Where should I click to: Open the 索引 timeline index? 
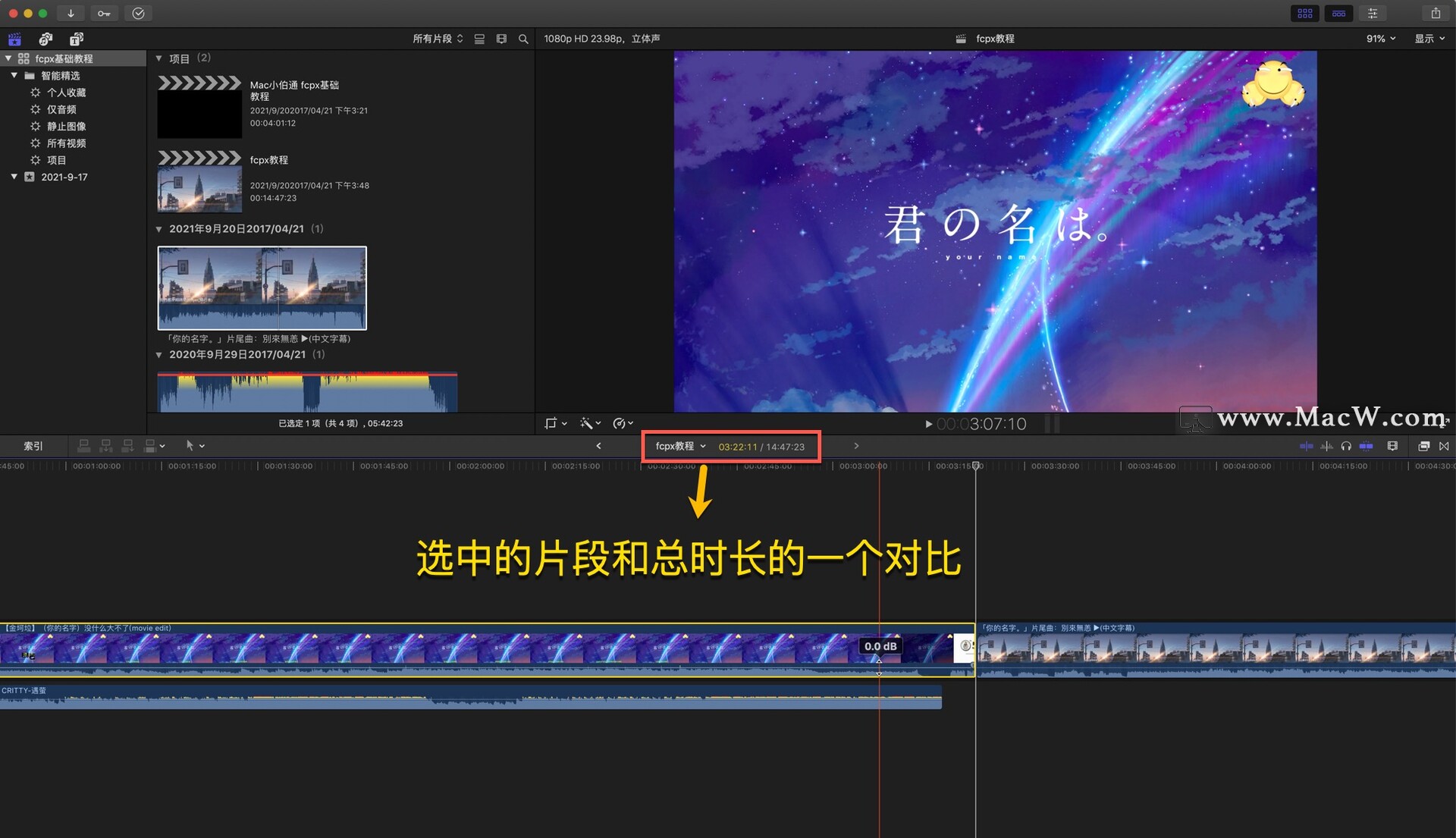point(33,446)
